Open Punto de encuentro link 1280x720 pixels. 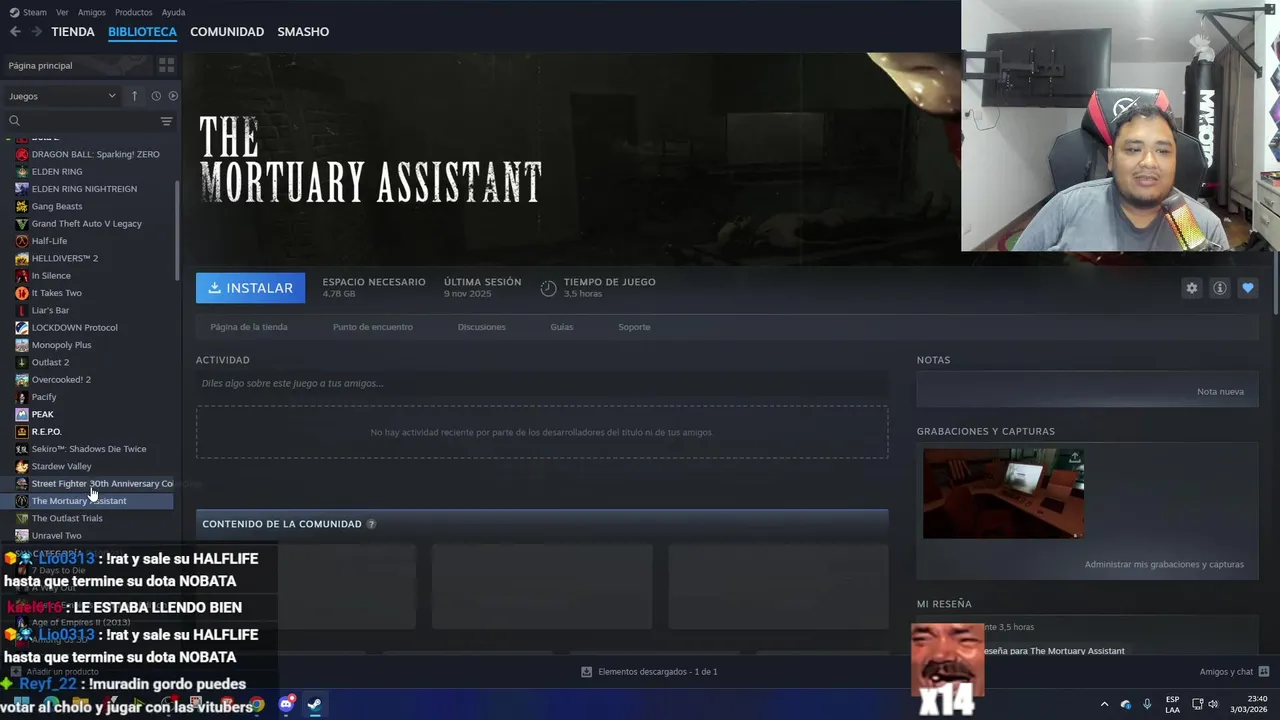click(372, 327)
